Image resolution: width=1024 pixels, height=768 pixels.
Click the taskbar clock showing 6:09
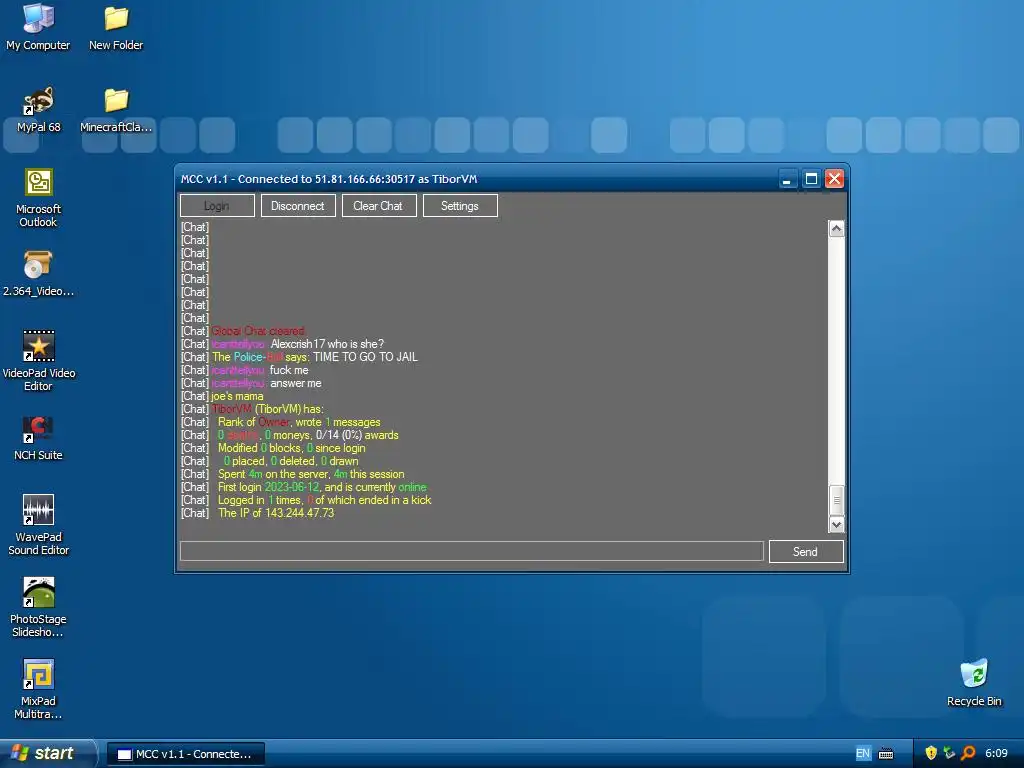(997, 753)
